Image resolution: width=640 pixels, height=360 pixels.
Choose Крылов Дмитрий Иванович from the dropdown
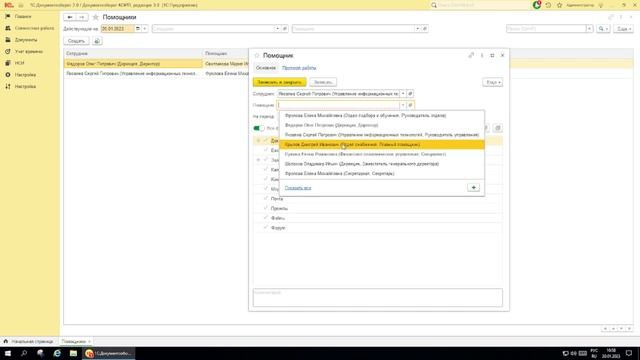coord(382,144)
